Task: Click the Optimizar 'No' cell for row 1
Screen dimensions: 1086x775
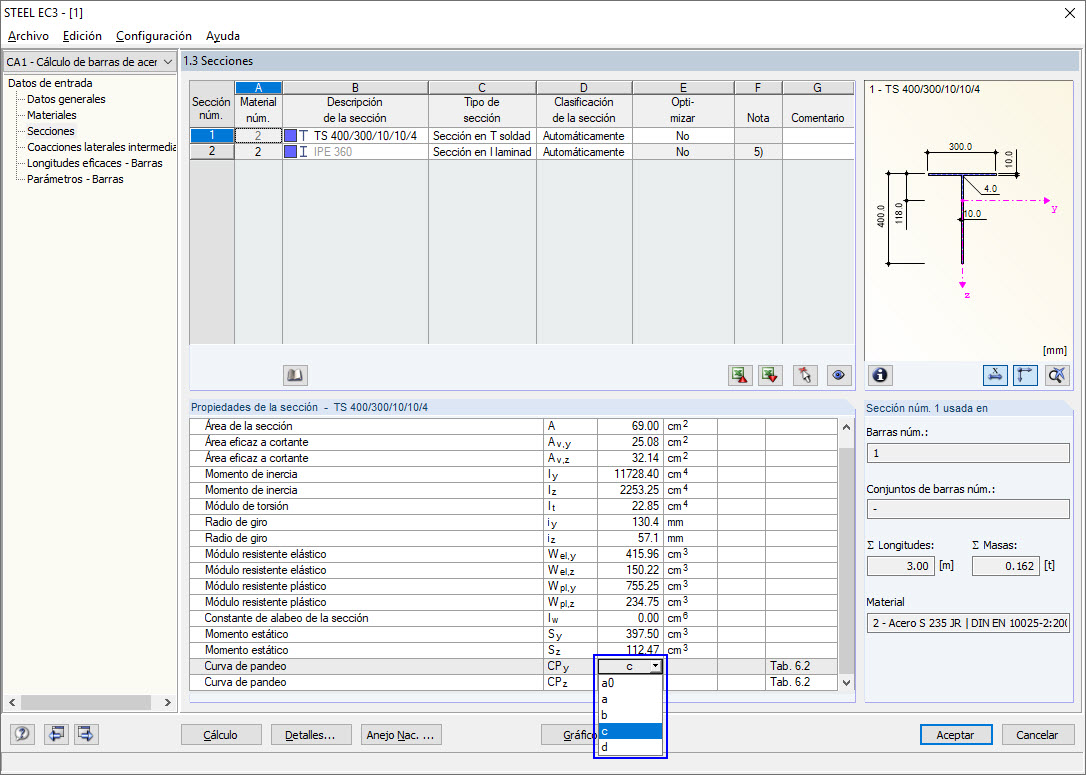Action: pyautogui.click(x=683, y=136)
